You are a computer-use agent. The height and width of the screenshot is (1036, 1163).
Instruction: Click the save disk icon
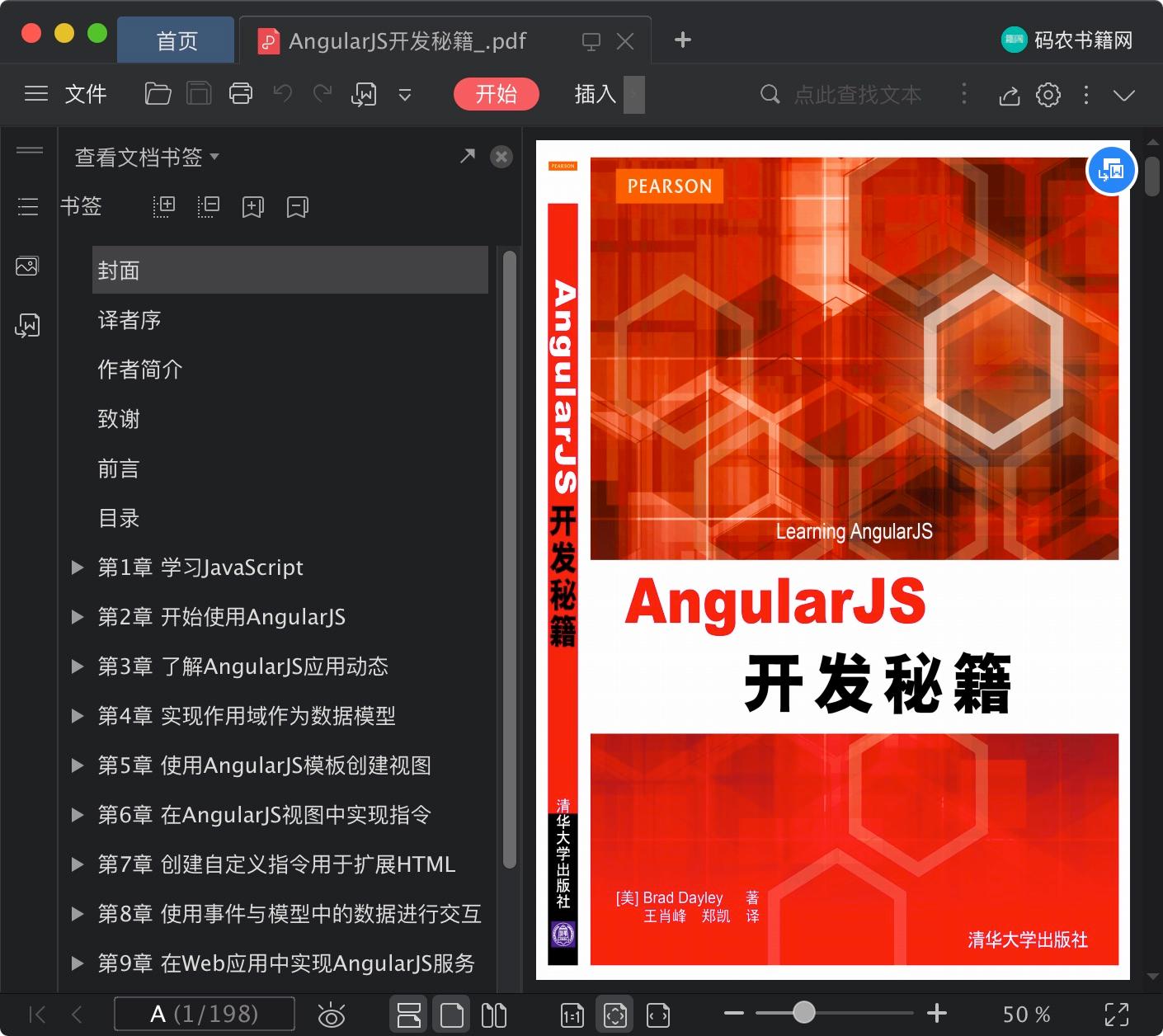[199, 94]
